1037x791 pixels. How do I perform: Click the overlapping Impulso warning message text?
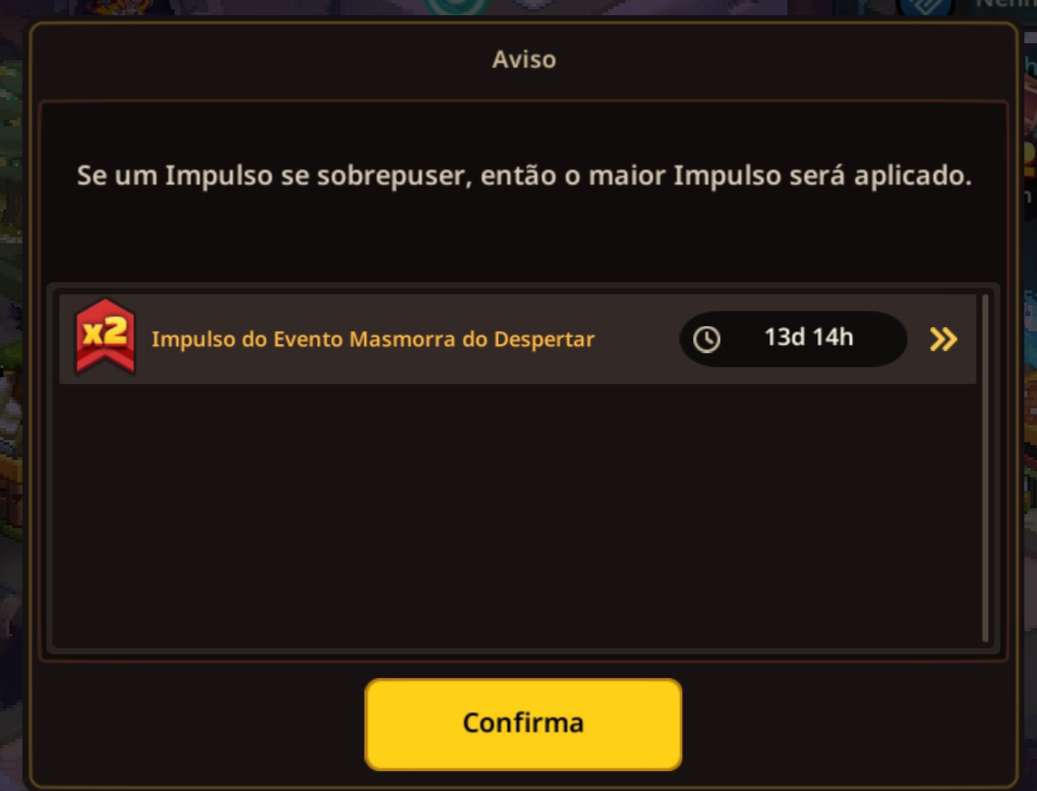click(524, 176)
